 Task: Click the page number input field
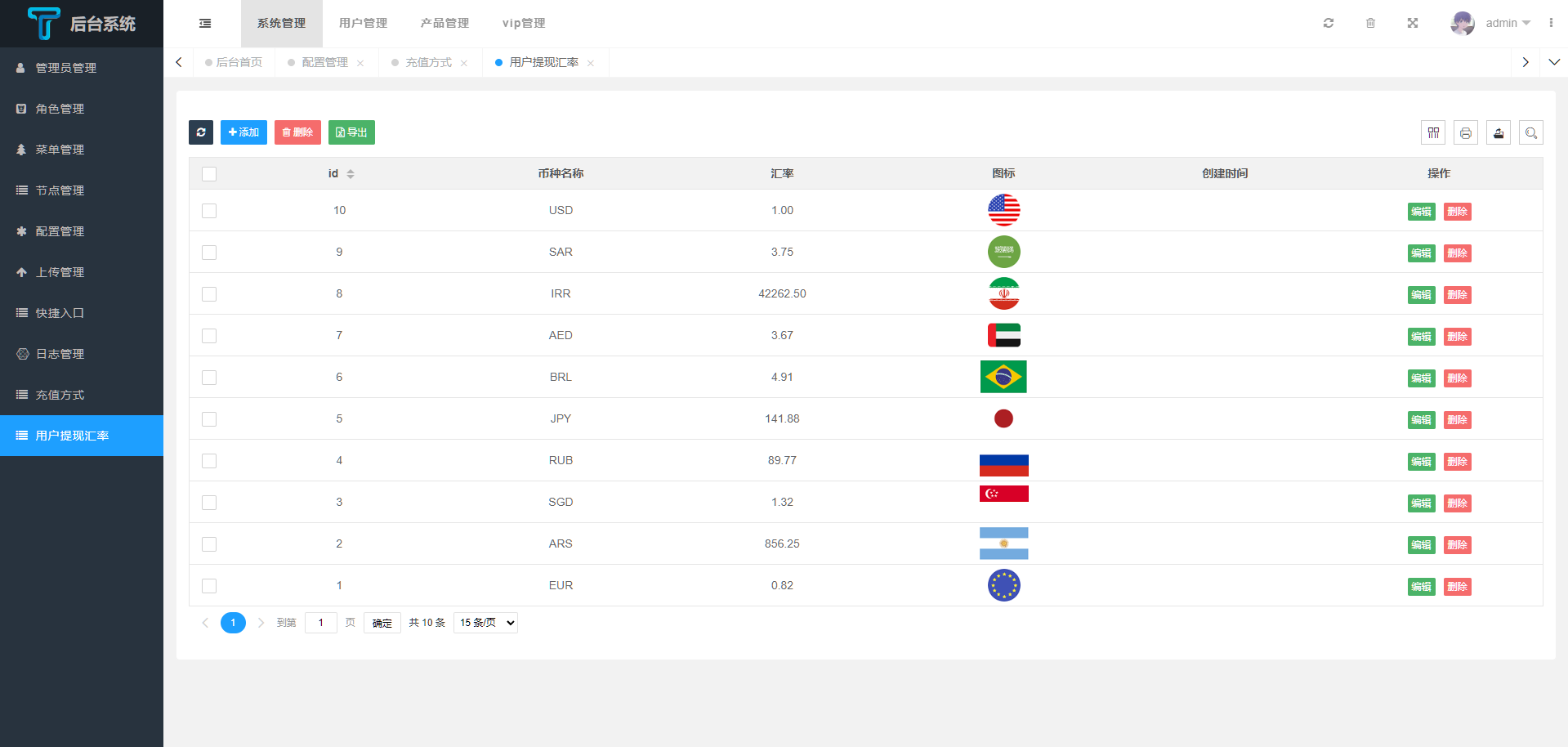pos(321,623)
